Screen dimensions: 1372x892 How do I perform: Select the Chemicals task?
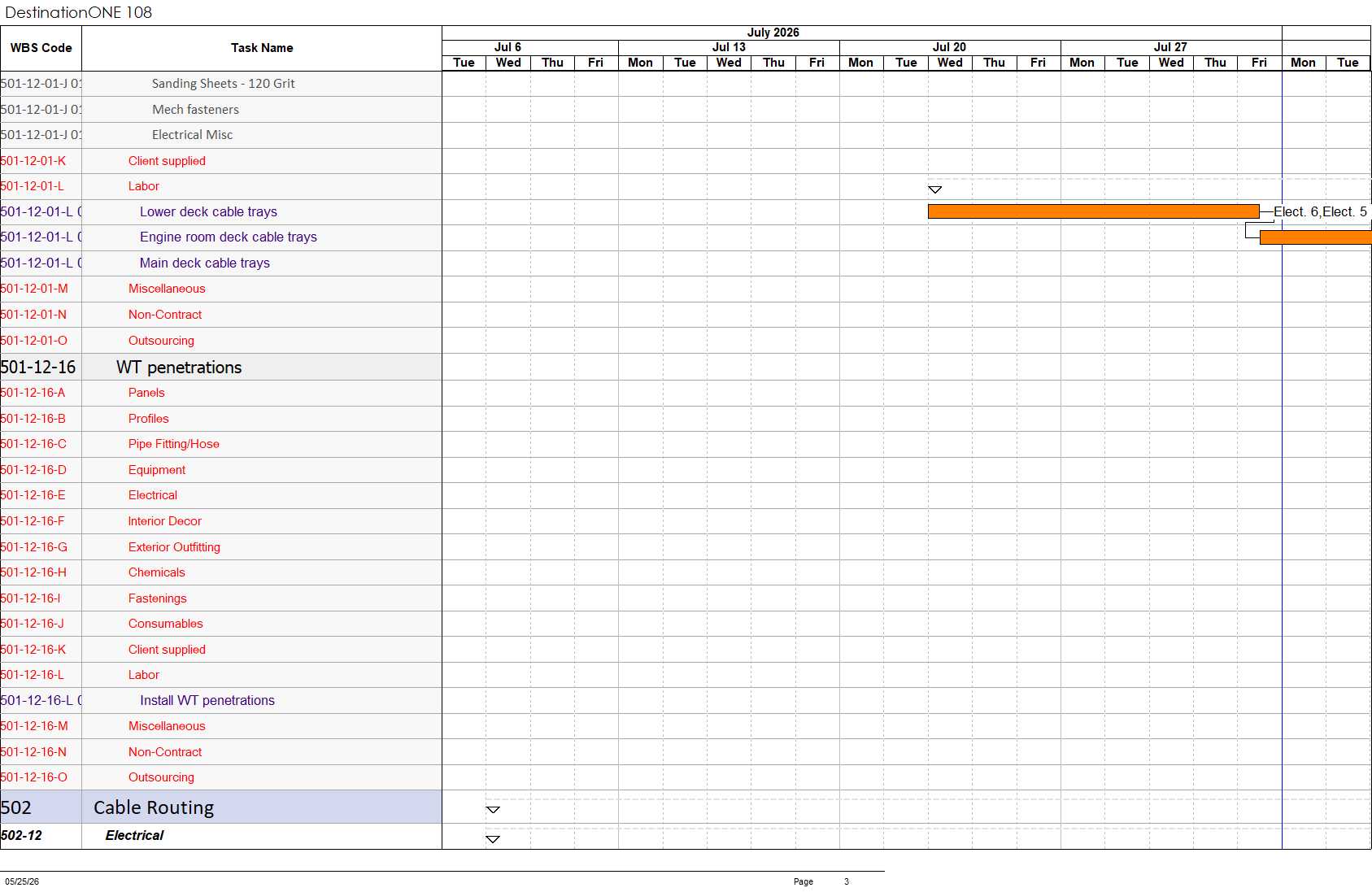(157, 572)
